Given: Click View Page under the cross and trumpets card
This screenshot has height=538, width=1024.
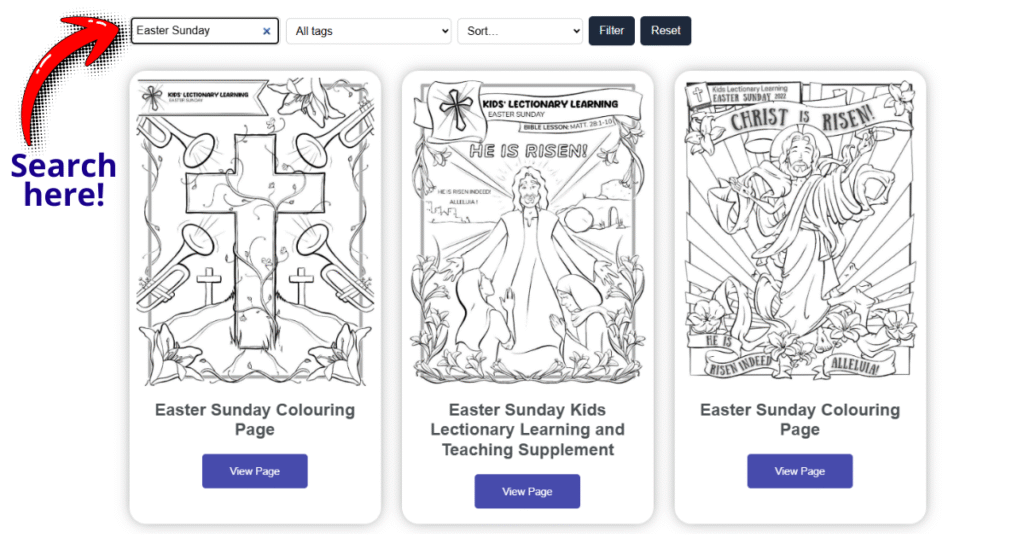Looking at the screenshot, I should click(x=255, y=471).
